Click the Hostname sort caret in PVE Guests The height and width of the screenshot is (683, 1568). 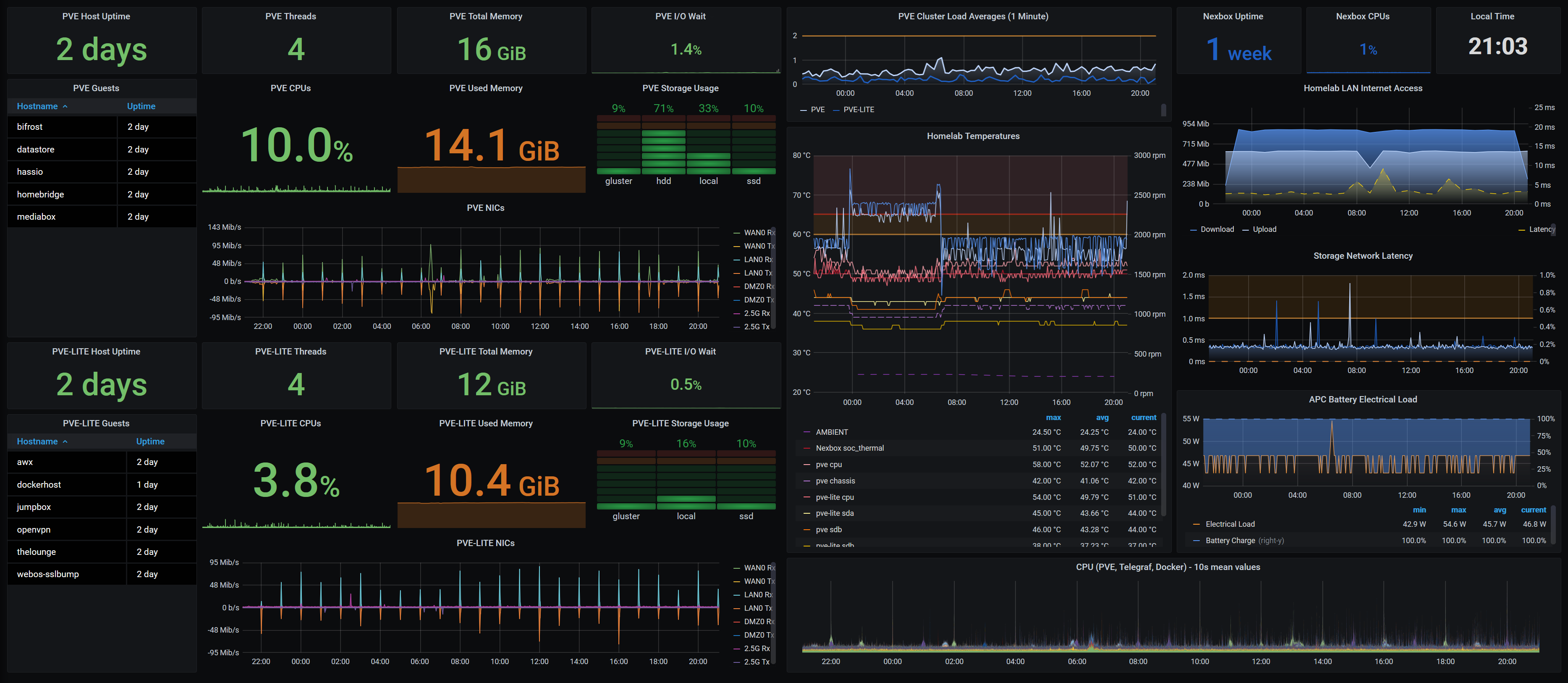click(x=65, y=107)
